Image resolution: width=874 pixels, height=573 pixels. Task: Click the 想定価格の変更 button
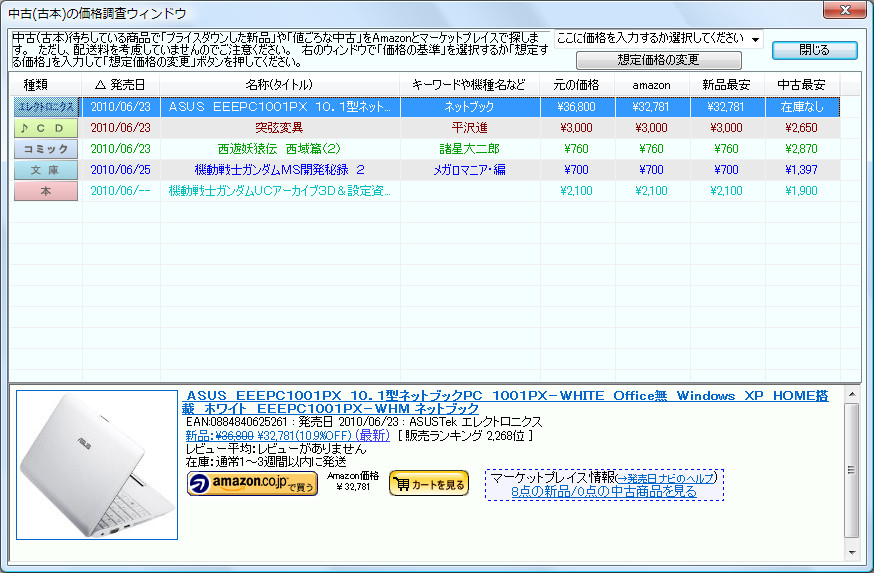(x=659, y=60)
